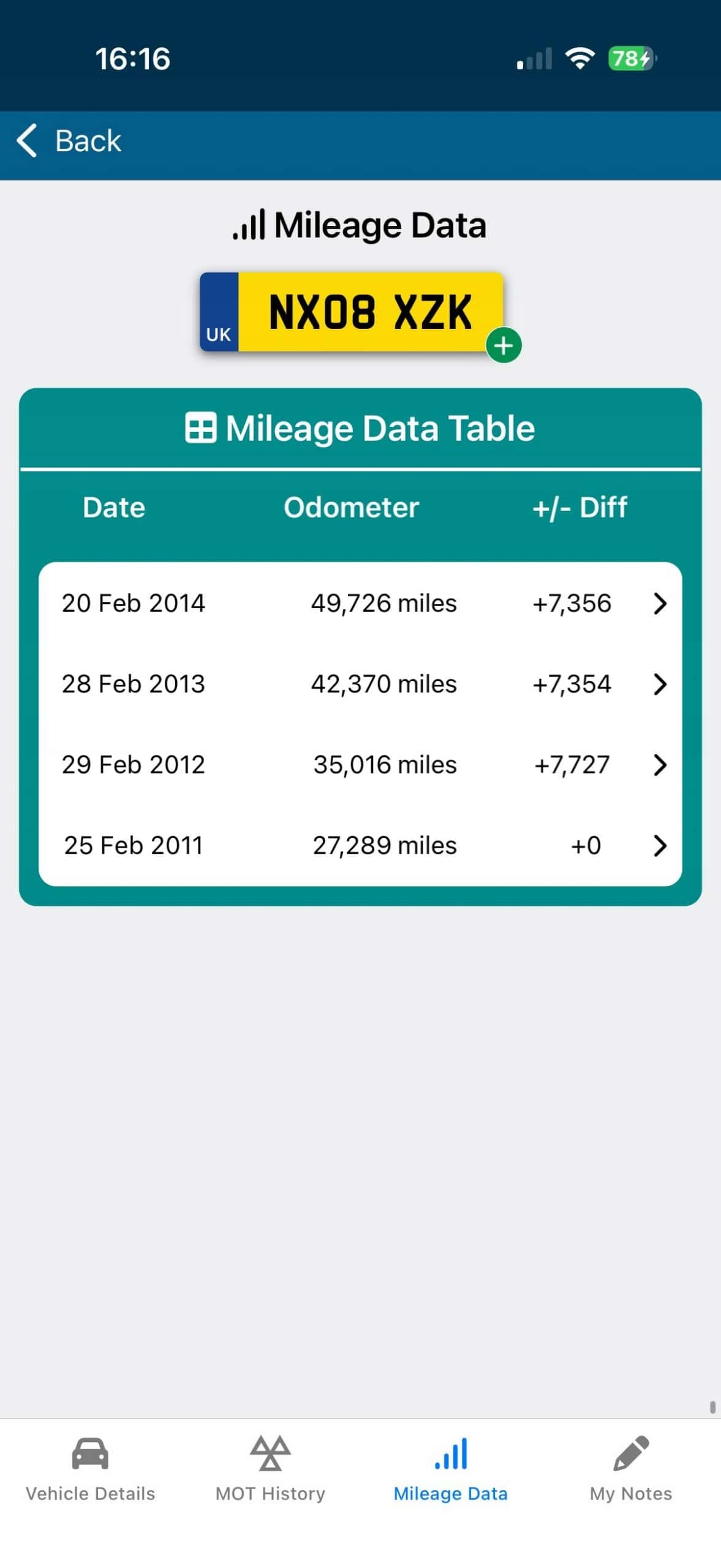Tap the back arrow chevron icon
The width and height of the screenshot is (721, 1568).
pos(27,140)
